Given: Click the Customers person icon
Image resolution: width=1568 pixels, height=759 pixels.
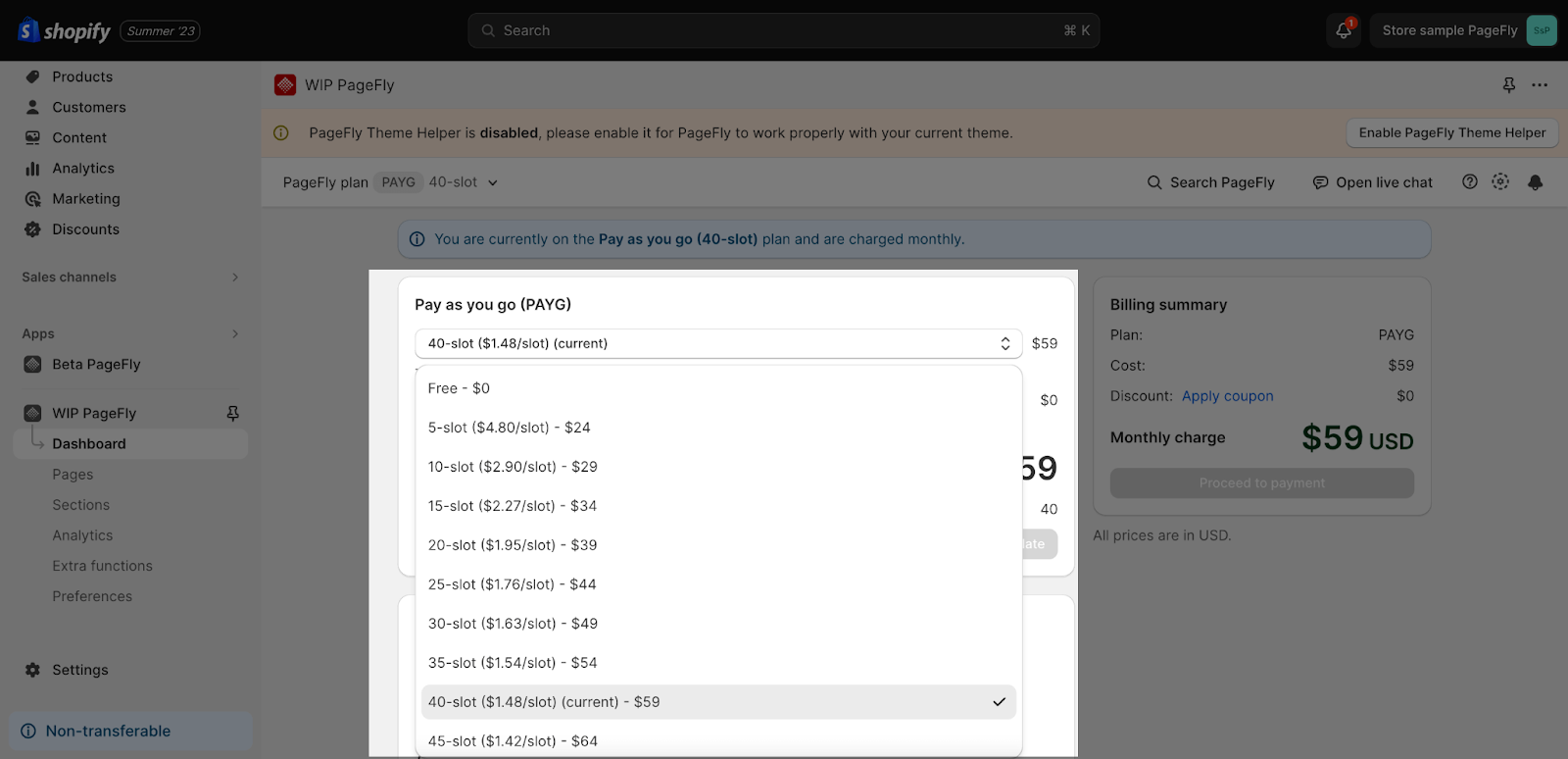Looking at the screenshot, I should [32, 107].
